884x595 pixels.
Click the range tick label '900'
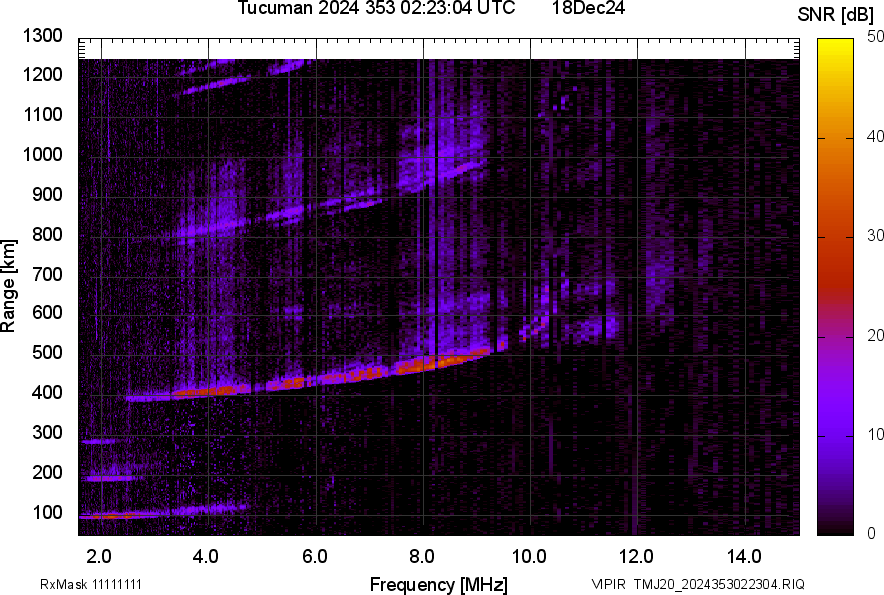click(47, 194)
